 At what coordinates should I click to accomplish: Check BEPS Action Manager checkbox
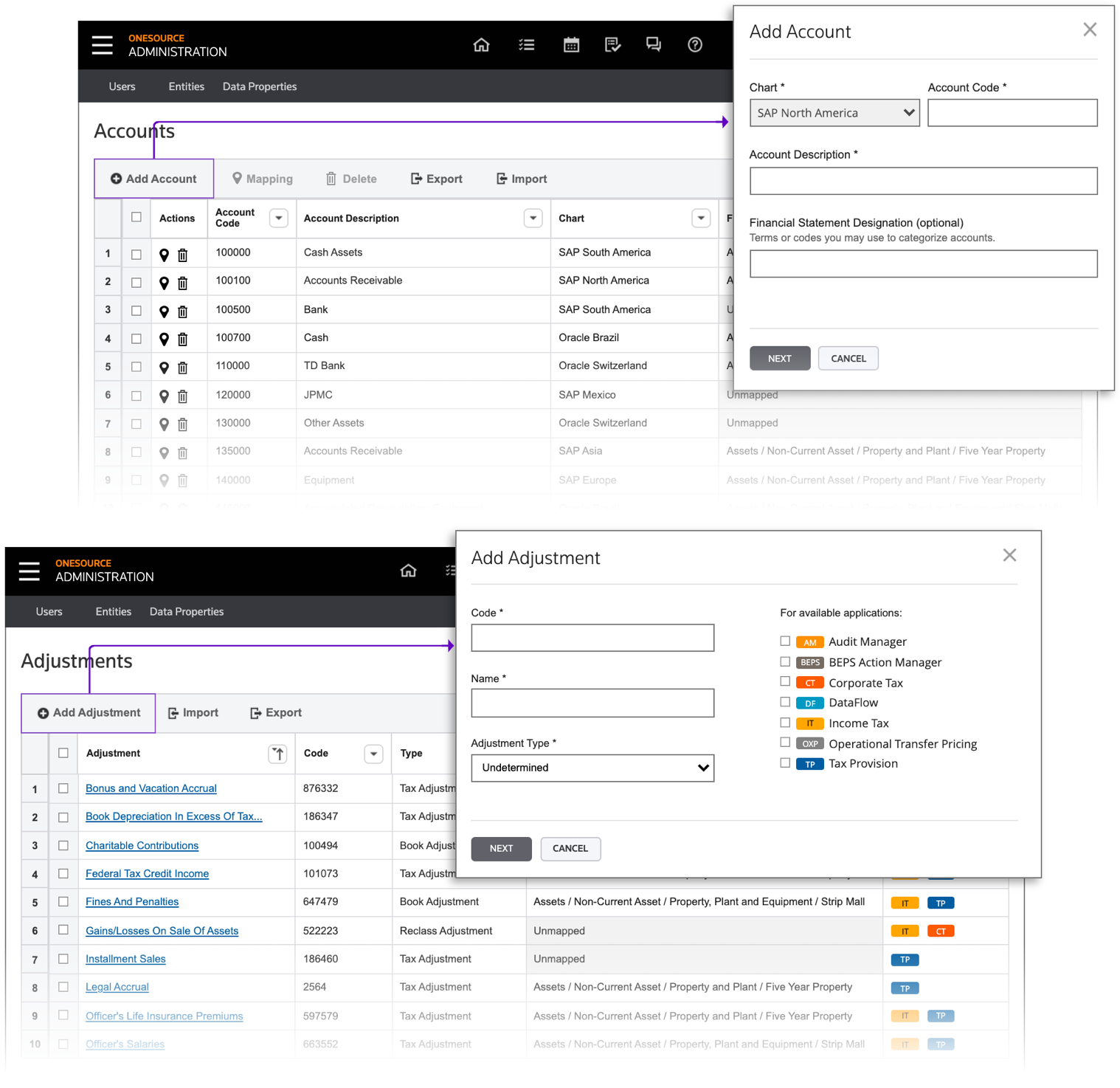coord(785,661)
